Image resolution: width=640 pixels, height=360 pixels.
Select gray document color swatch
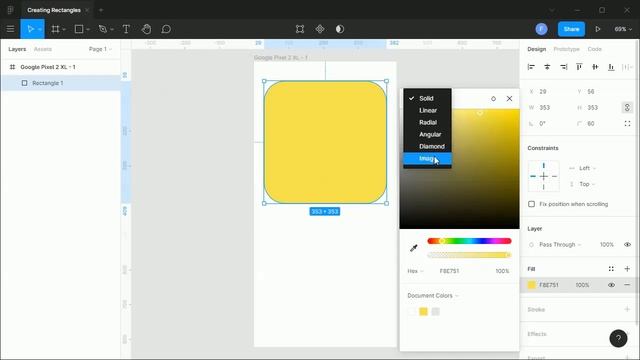(x=436, y=311)
